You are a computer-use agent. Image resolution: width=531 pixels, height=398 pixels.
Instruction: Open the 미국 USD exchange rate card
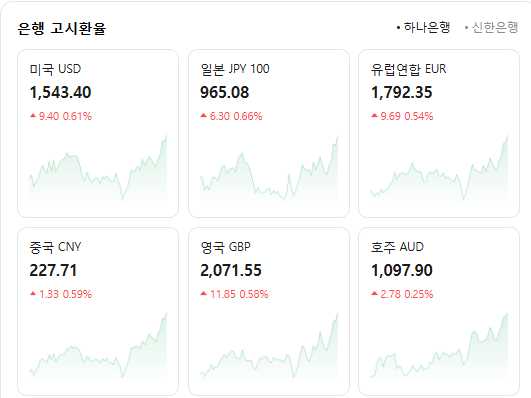[x=98, y=133]
